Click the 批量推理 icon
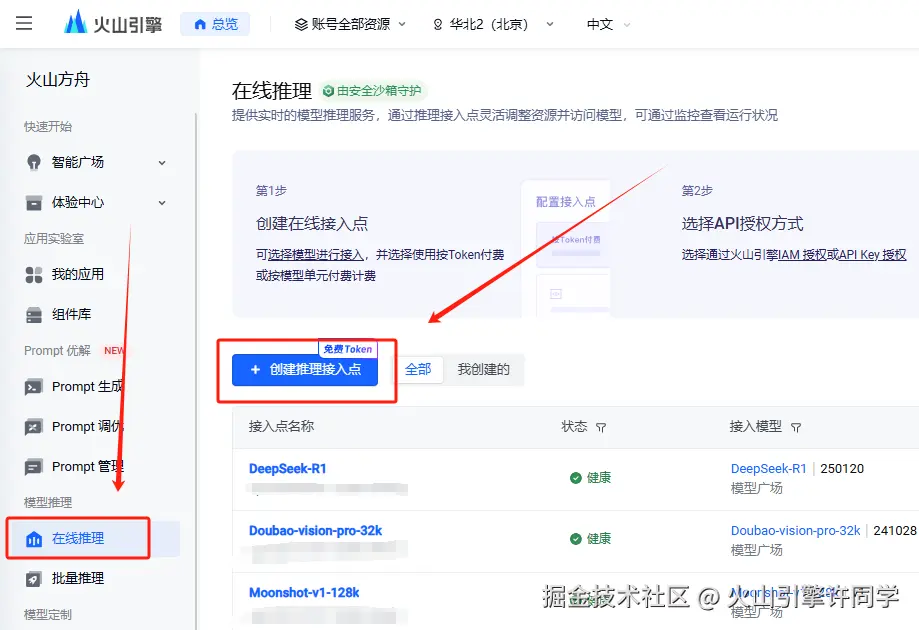This screenshot has width=919, height=630. (x=34, y=579)
